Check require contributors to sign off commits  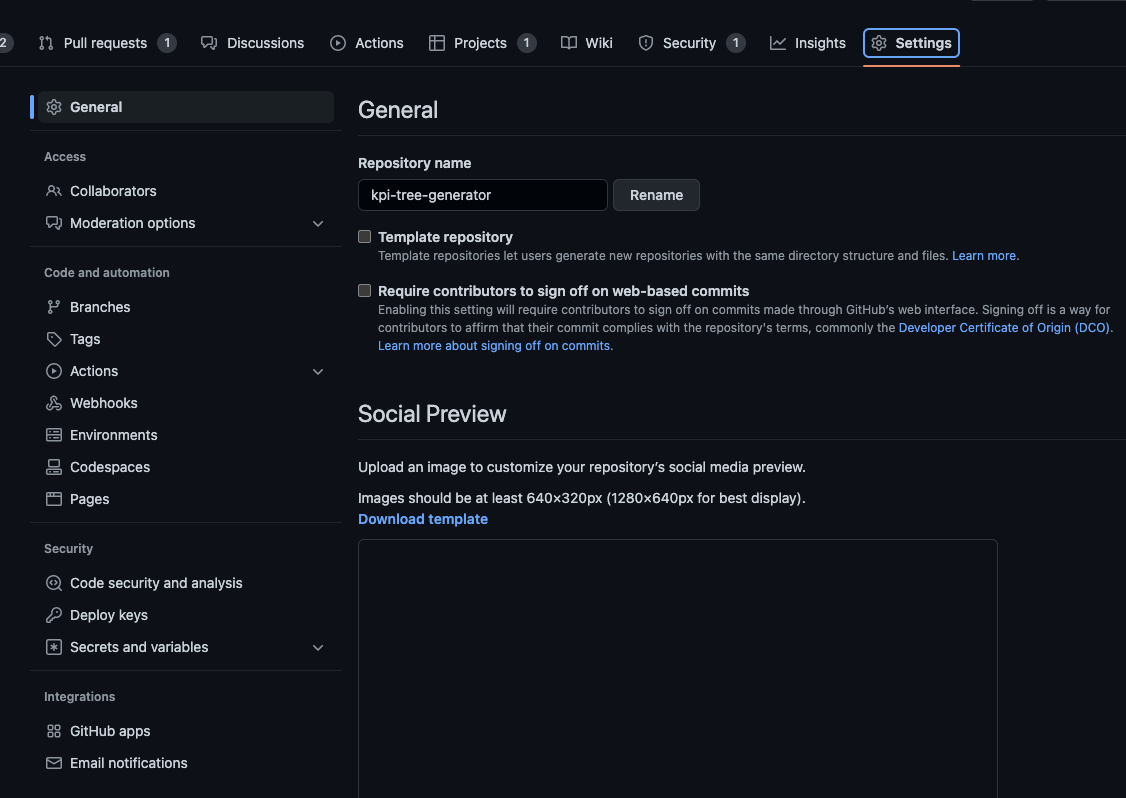[364, 290]
